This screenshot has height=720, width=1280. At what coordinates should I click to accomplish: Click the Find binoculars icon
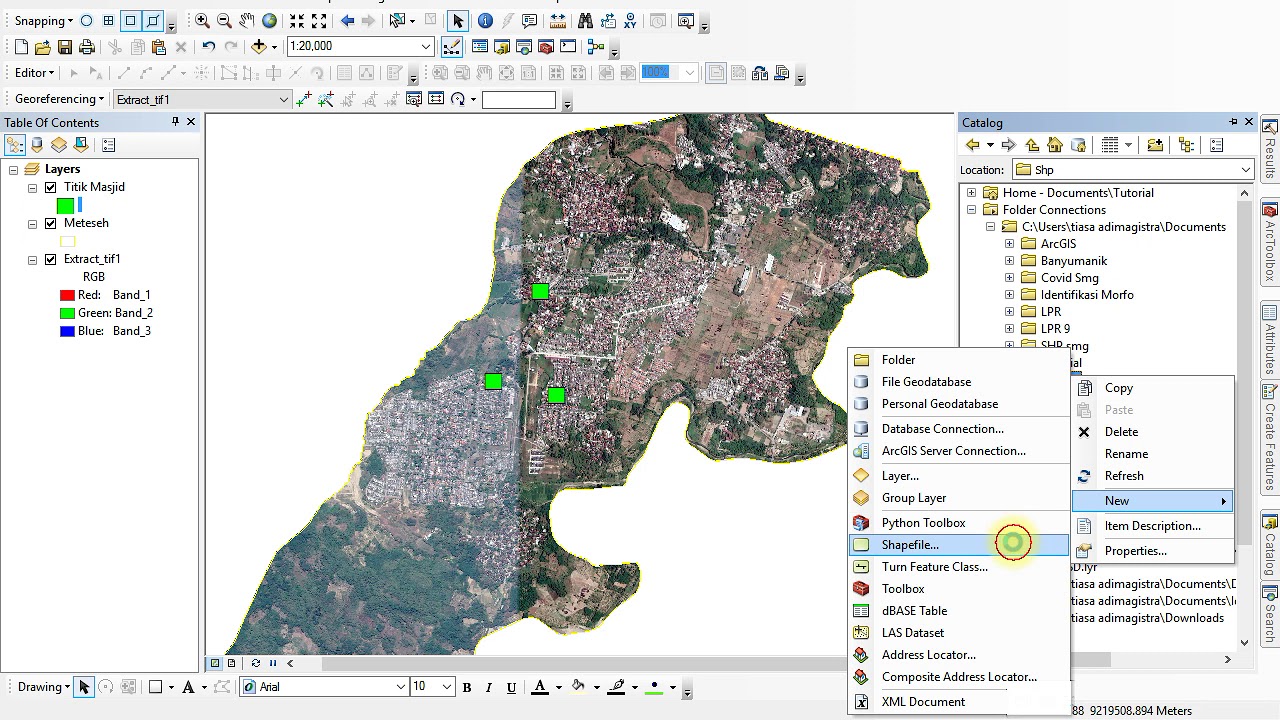585,21
